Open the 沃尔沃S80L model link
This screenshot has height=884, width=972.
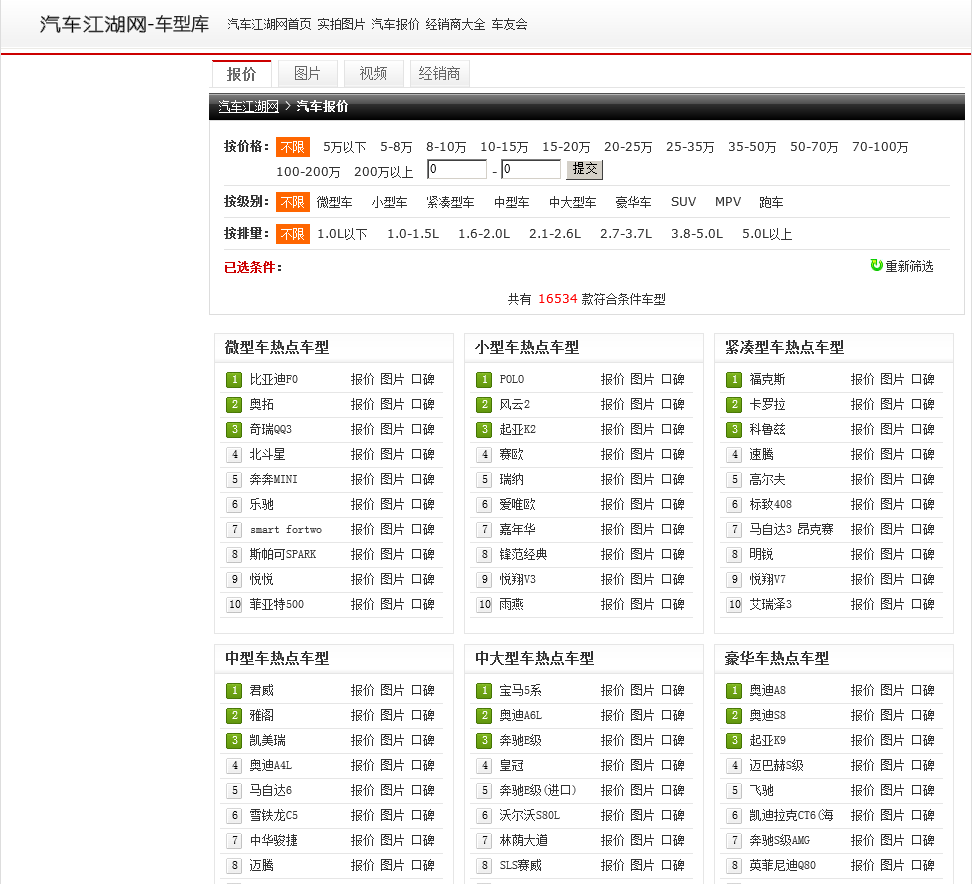[529, 815]
